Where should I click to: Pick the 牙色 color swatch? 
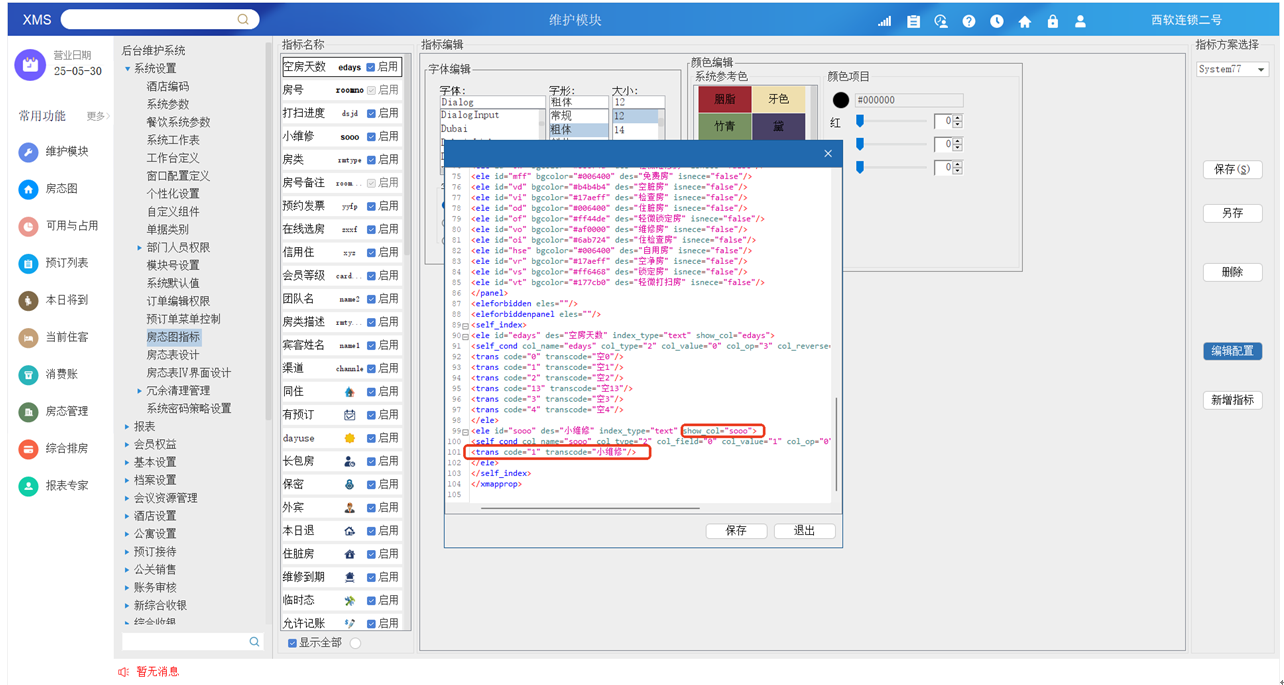click(x=778, y=99)
